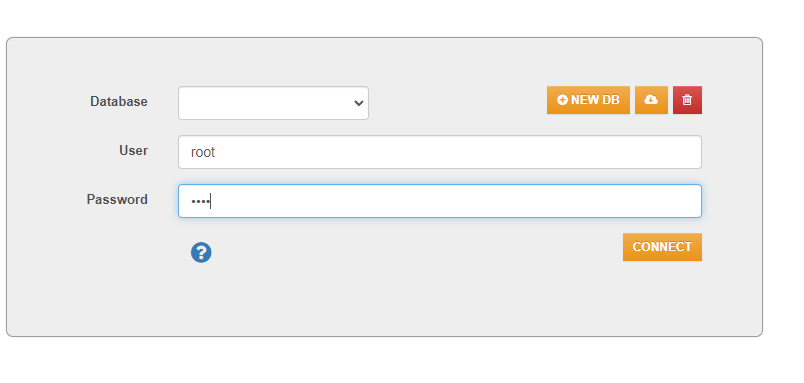
Task: Click the User field label
Action: click(x=133, y=150)
